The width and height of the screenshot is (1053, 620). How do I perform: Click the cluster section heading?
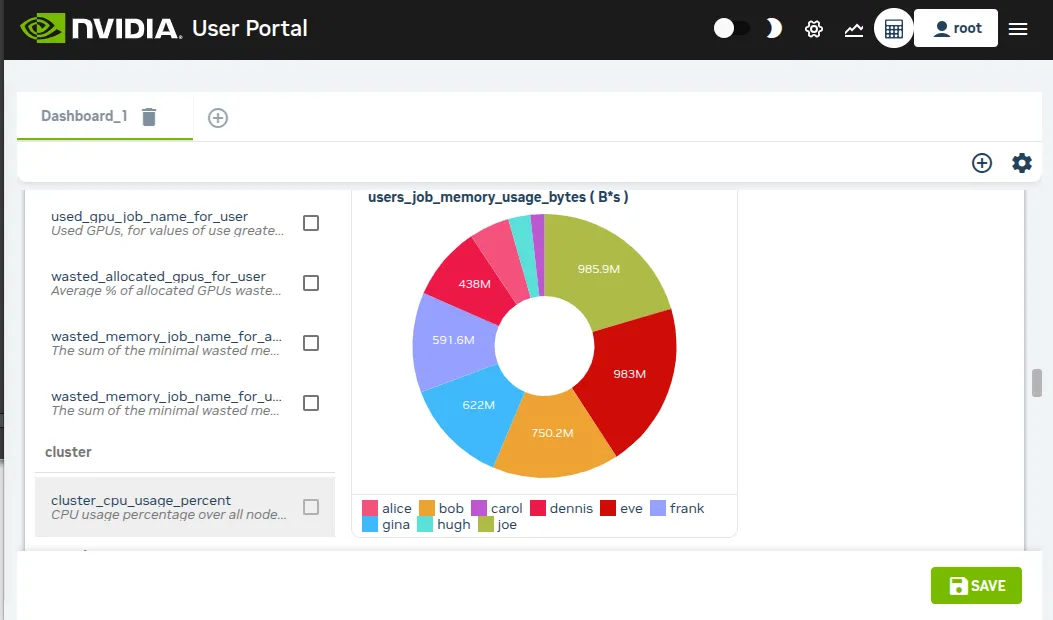68,452
